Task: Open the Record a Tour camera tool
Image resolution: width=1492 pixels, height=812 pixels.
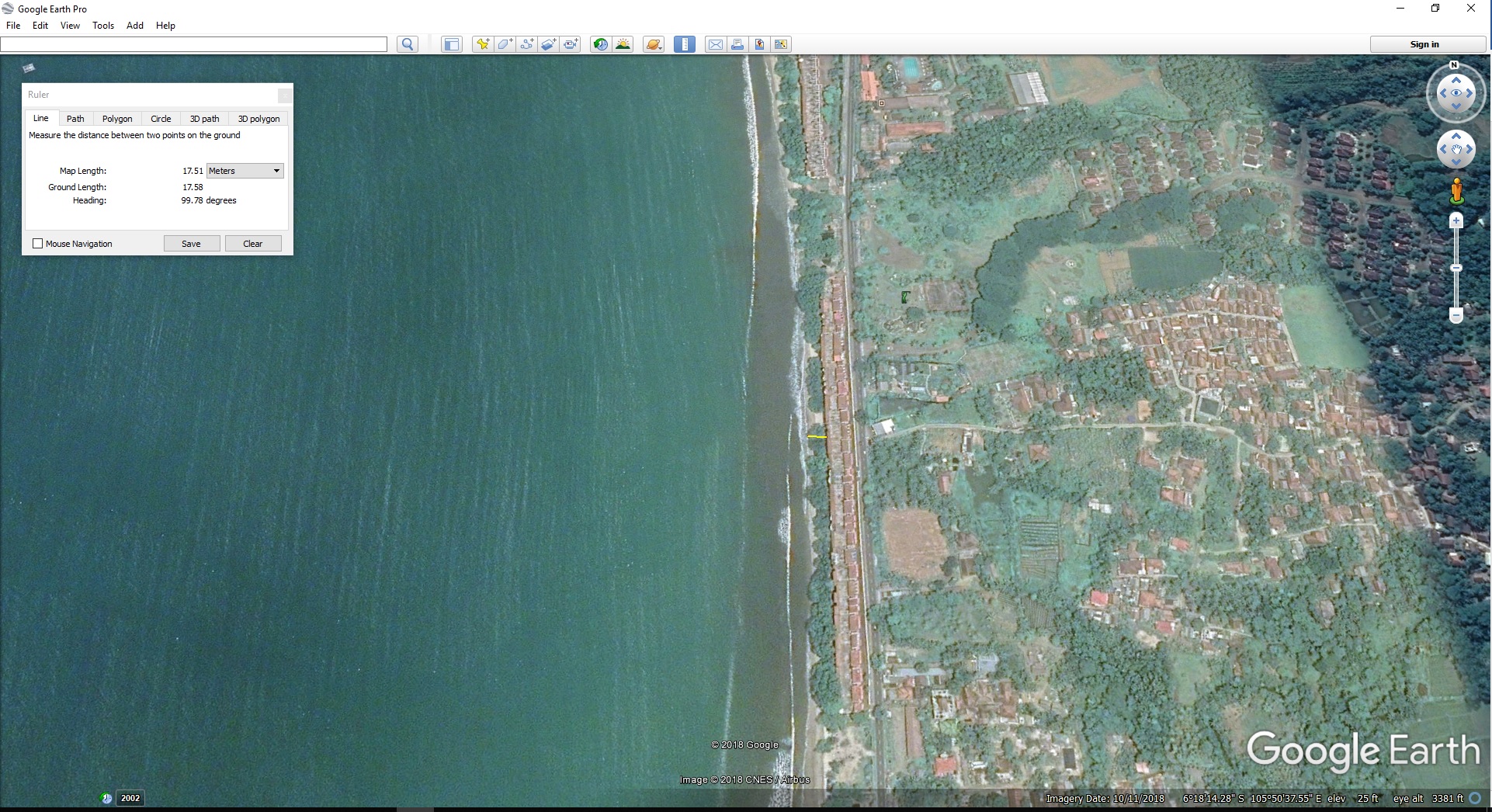Action: point(571,44)
